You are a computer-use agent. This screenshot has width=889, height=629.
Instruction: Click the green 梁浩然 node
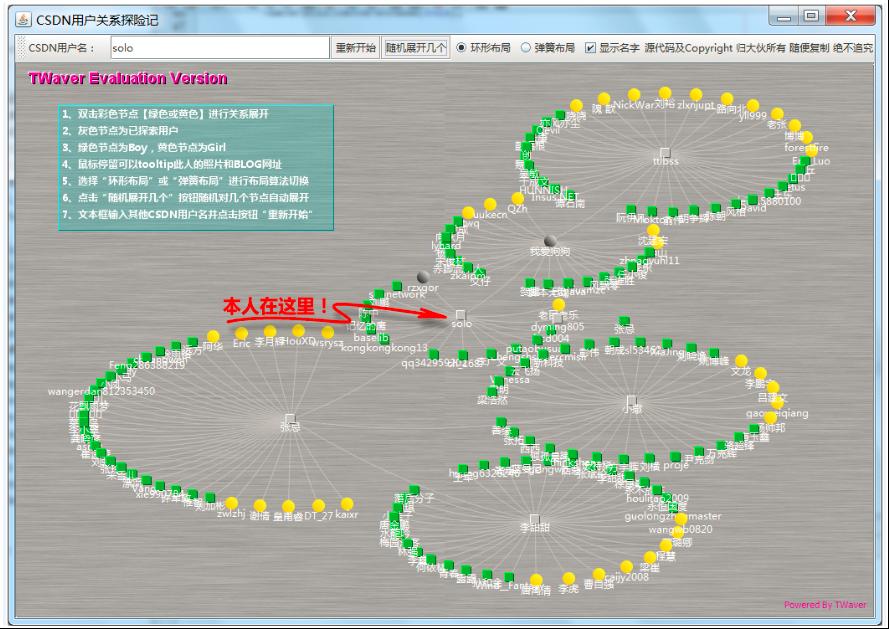(492, 391)
